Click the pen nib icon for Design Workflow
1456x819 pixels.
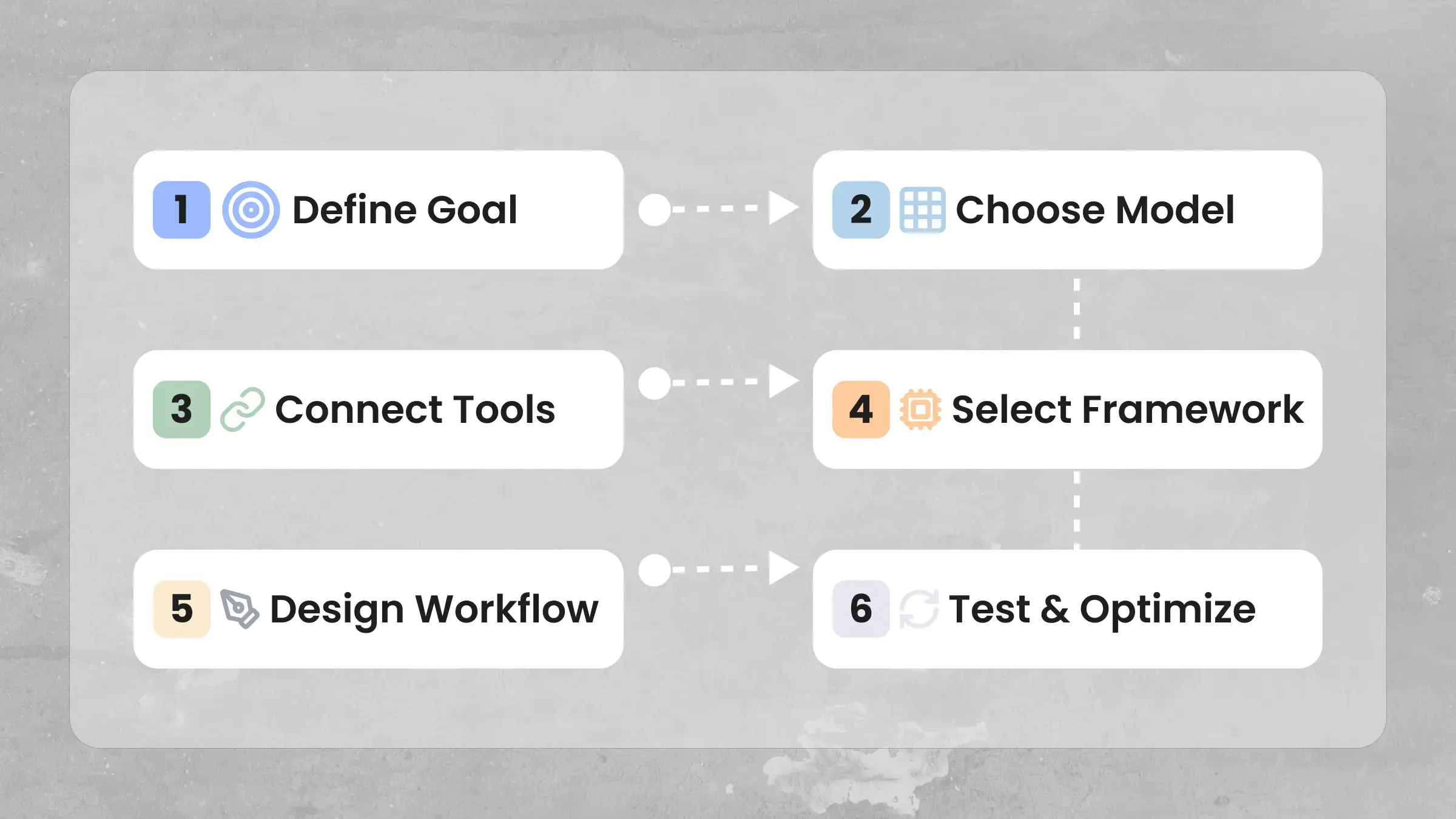[x=239, y=608]
